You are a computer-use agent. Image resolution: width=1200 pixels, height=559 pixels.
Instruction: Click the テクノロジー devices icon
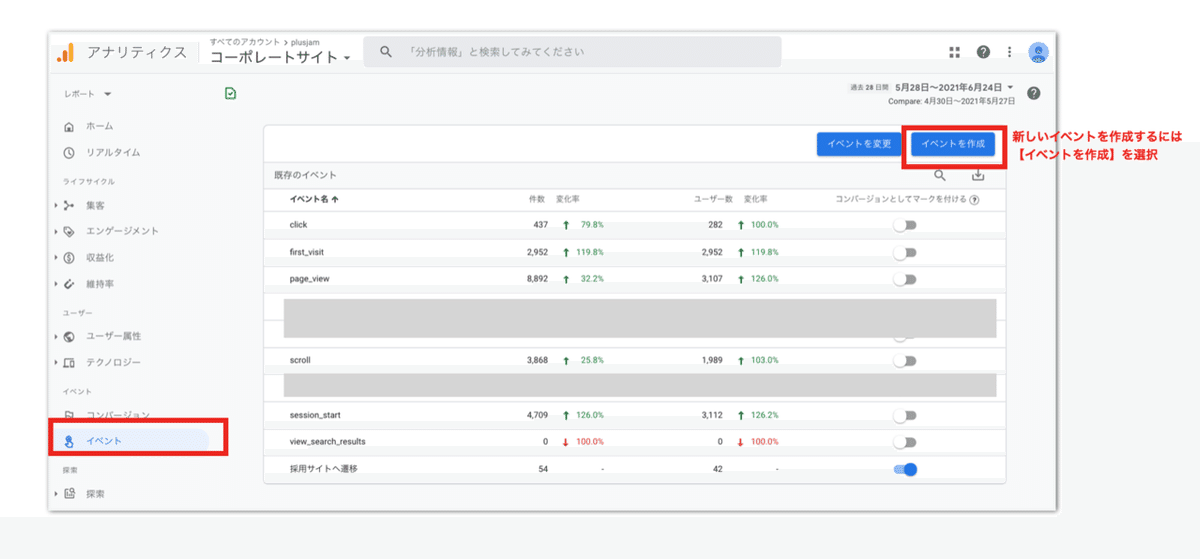pos(69,362)
